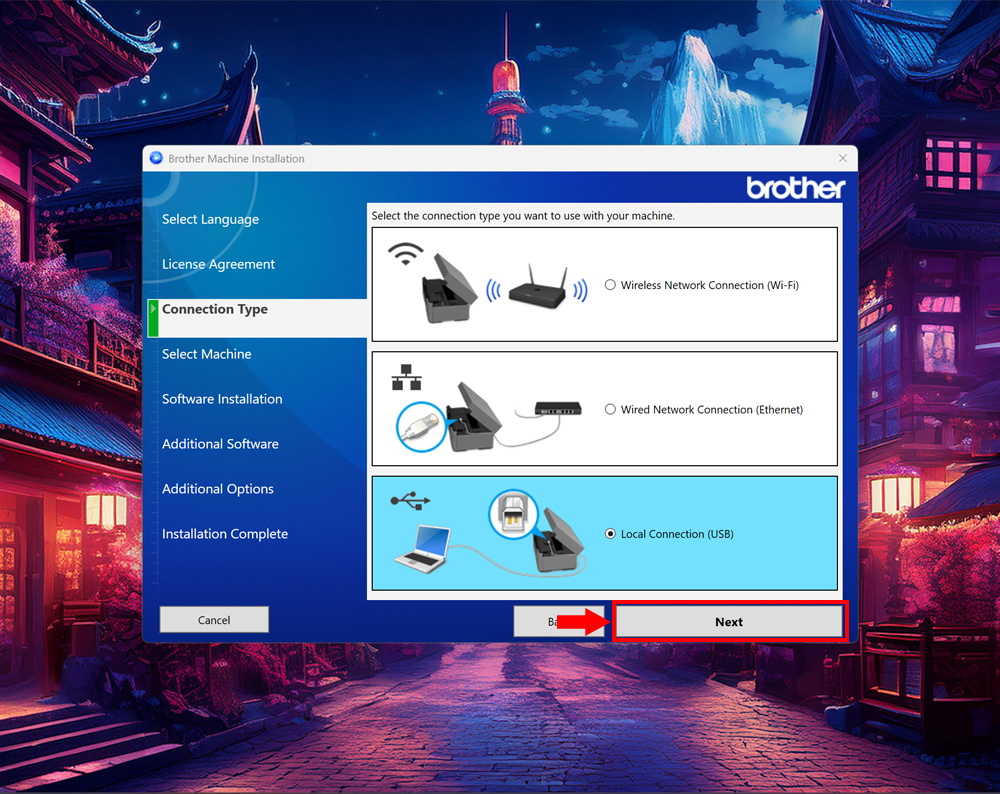Screen dimensions: 1000x794
Task: Click the USB port circle illustration
Action: pyautogui.click(x=513, y=514)
